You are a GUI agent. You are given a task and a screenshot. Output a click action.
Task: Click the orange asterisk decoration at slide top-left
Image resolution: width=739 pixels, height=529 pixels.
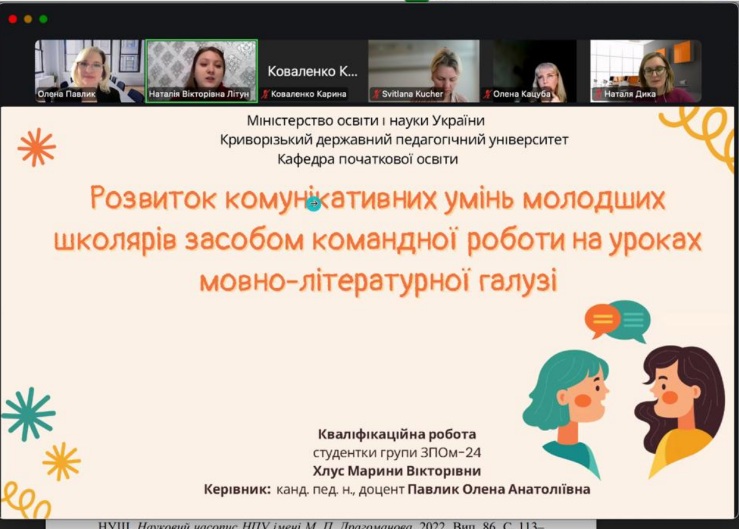(x=36, y=147)
